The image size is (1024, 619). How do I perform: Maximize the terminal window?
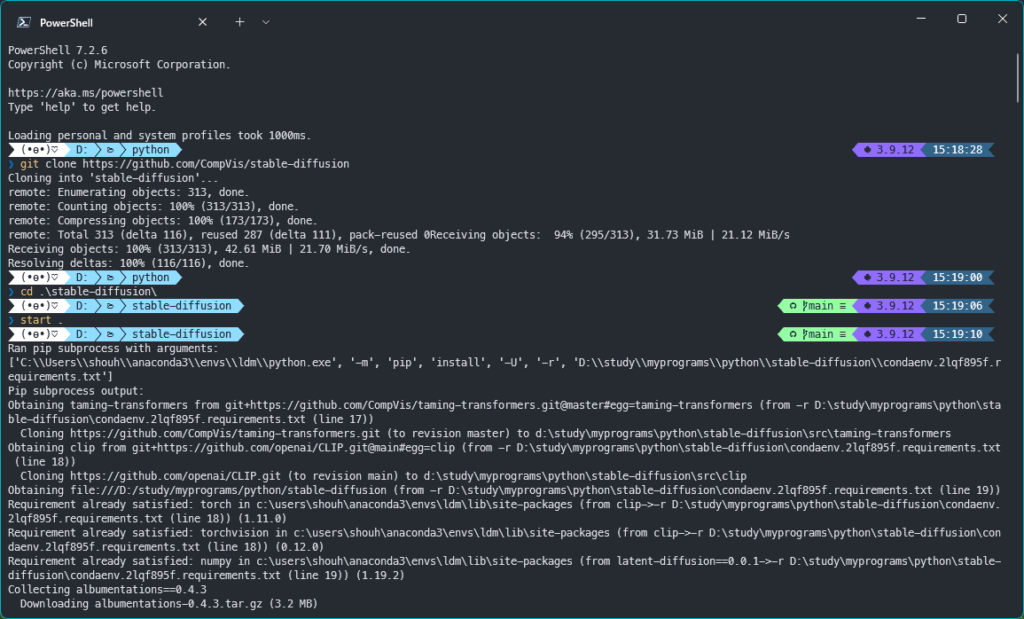(x=961, y=19)
